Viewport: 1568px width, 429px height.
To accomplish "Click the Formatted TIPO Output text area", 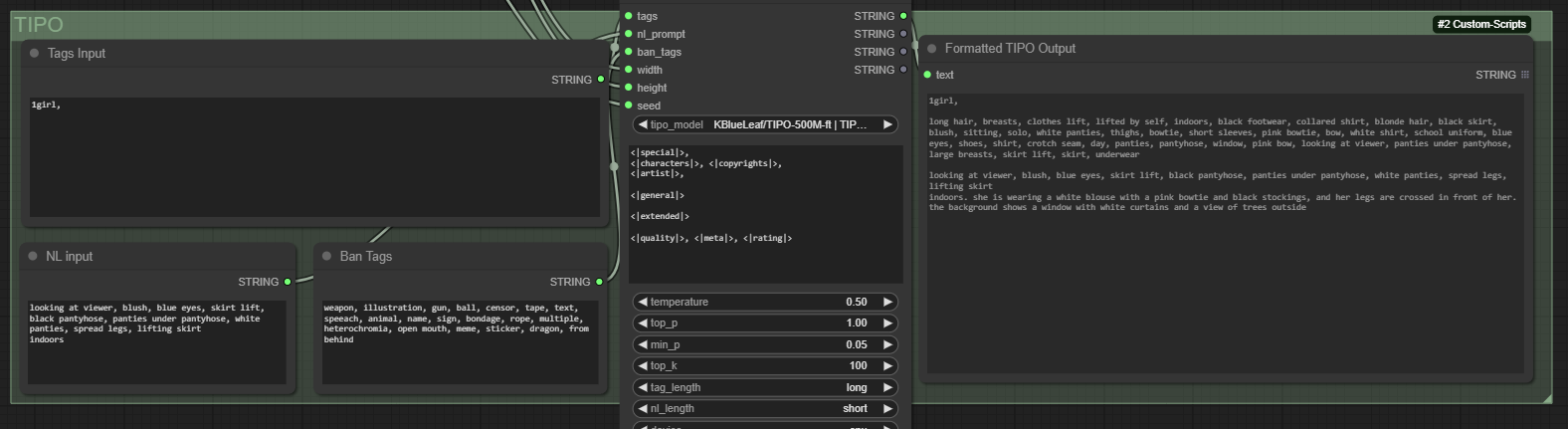I will point(1226,234).
